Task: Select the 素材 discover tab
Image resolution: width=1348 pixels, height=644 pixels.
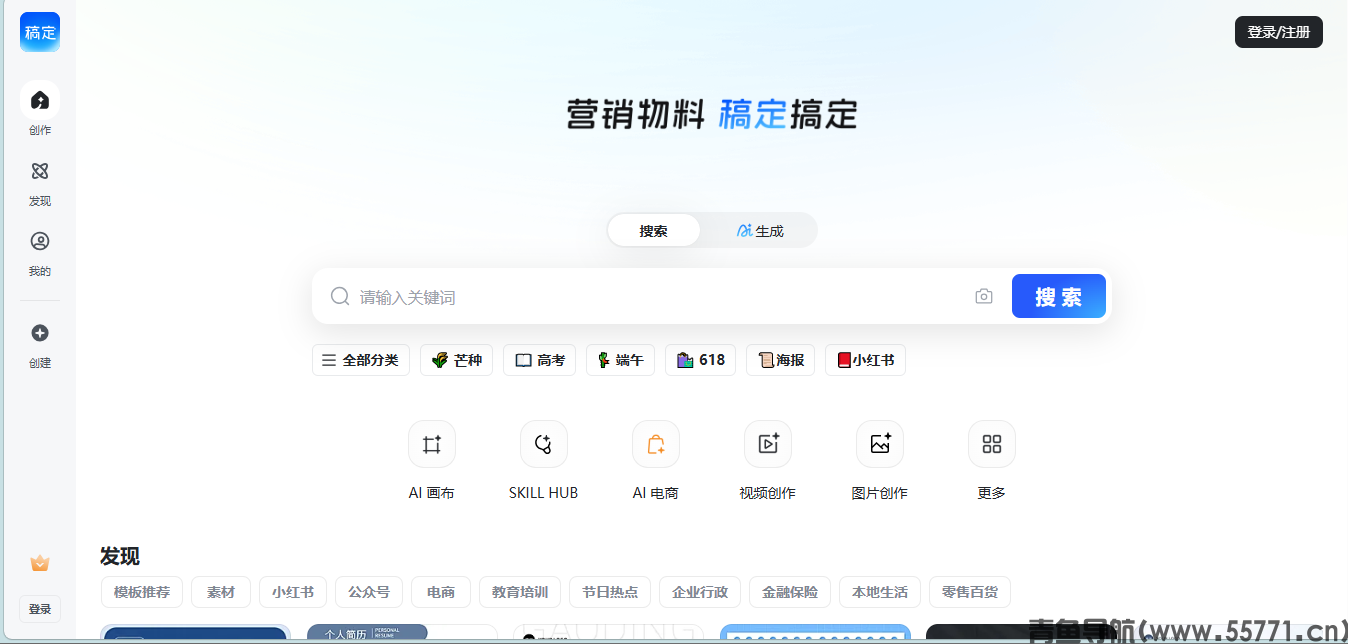Action: click(x=221, y=592)
